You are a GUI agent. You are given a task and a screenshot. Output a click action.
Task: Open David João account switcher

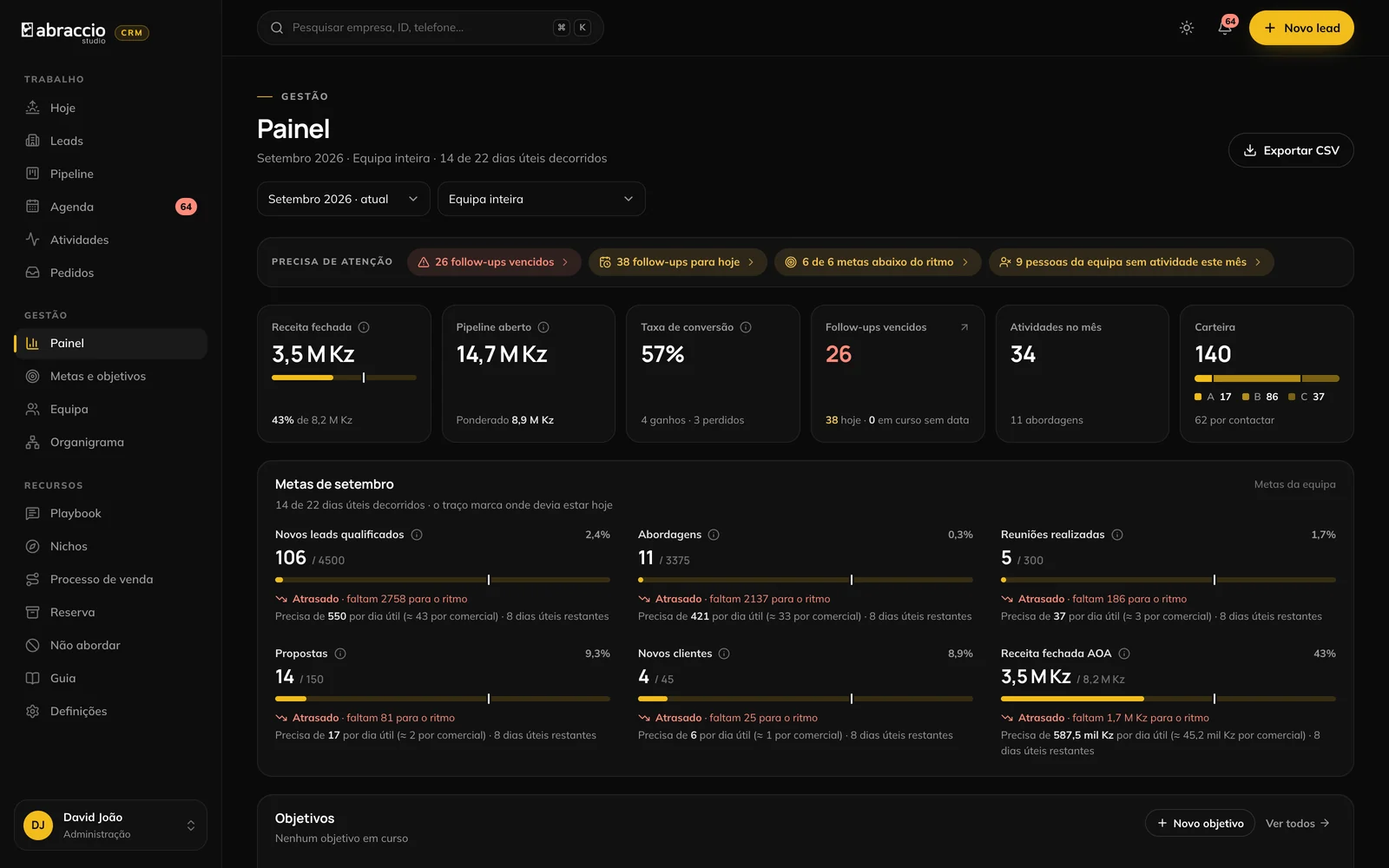pos(110,825)
